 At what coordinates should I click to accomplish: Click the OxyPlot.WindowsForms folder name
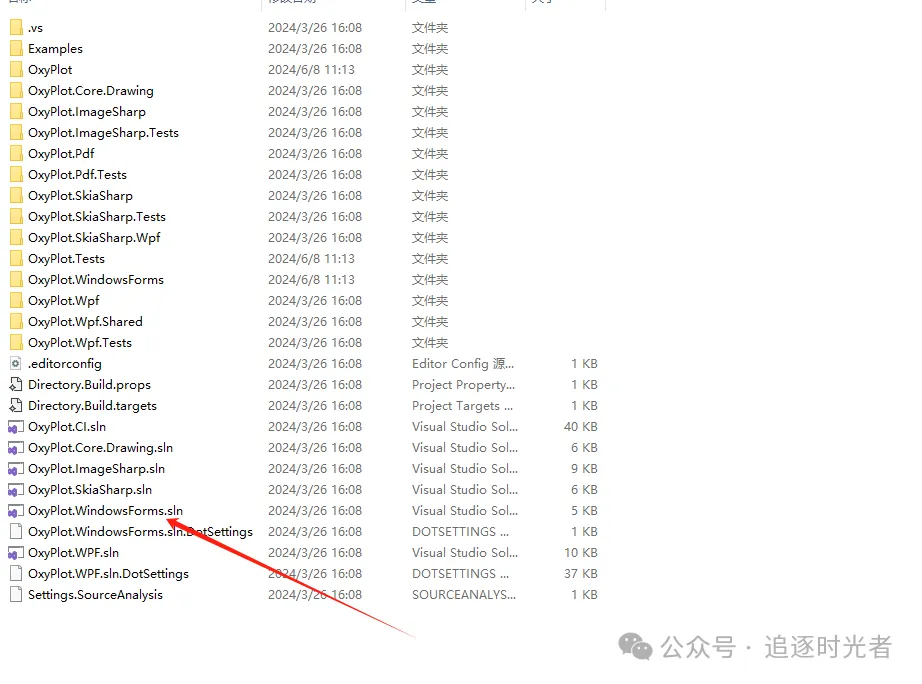(x=95, y=280)
